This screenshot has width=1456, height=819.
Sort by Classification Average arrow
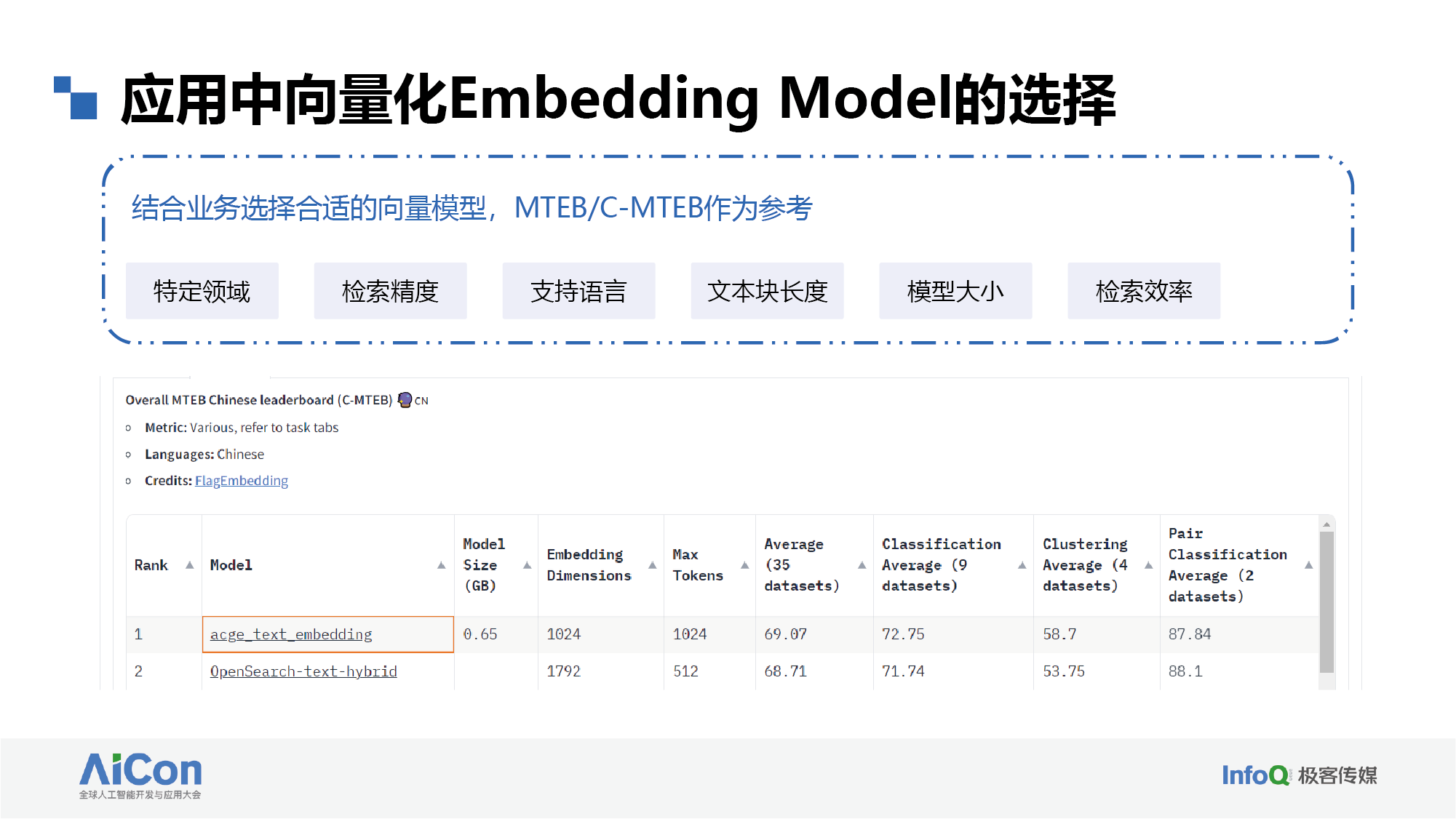tap(1022, 565)
